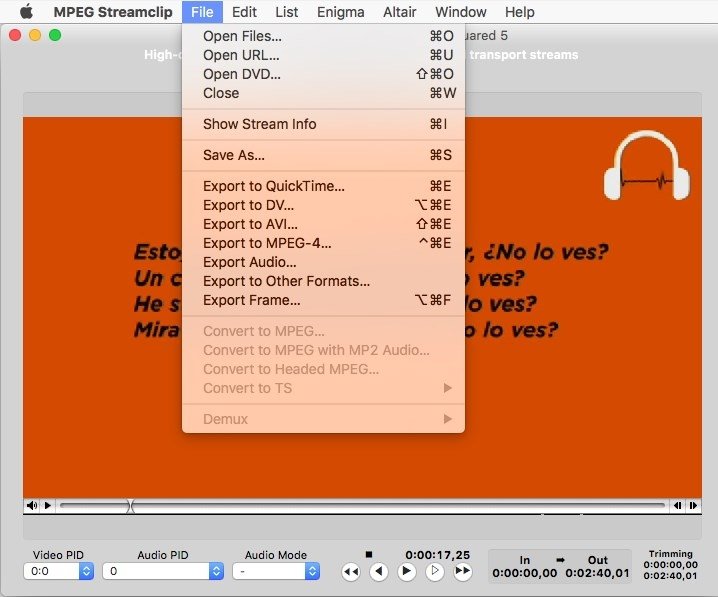The height and width of the screenshot is (597, 718).
Task: Choose Export to QuickTime…
Action: 323,186
